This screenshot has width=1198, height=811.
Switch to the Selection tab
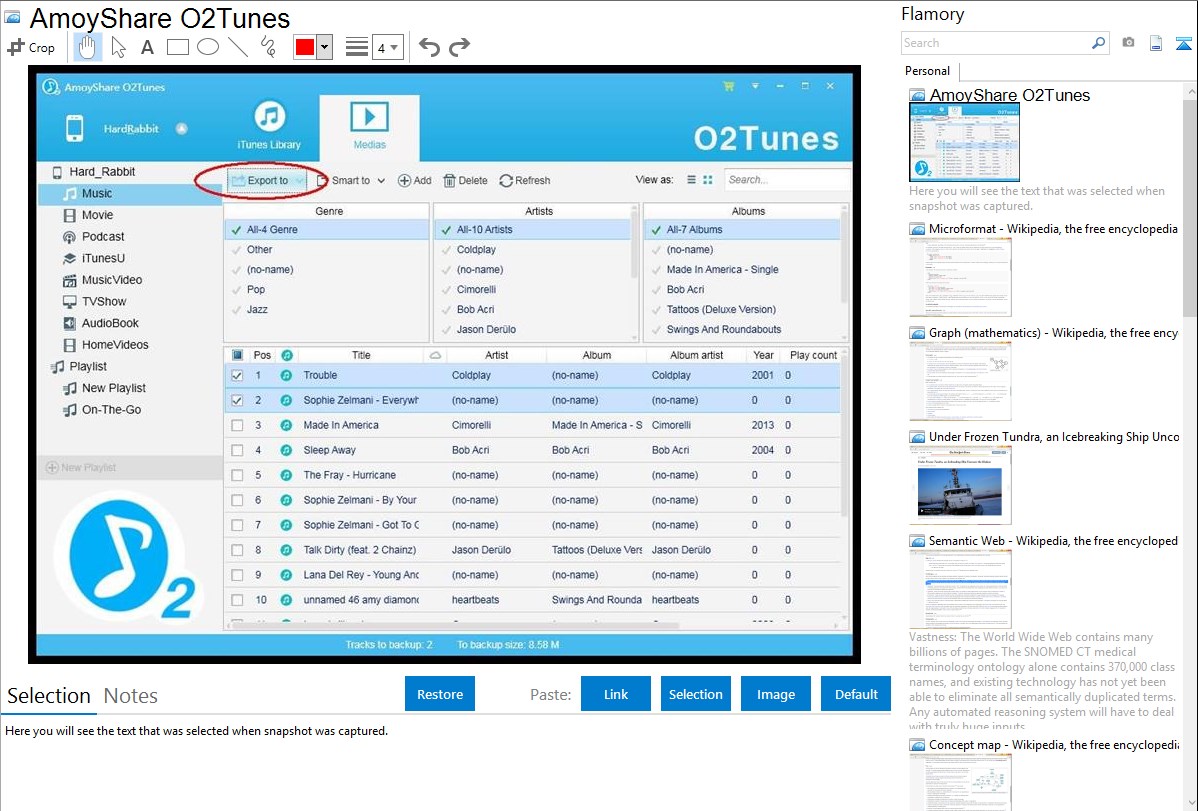point(49,696)
